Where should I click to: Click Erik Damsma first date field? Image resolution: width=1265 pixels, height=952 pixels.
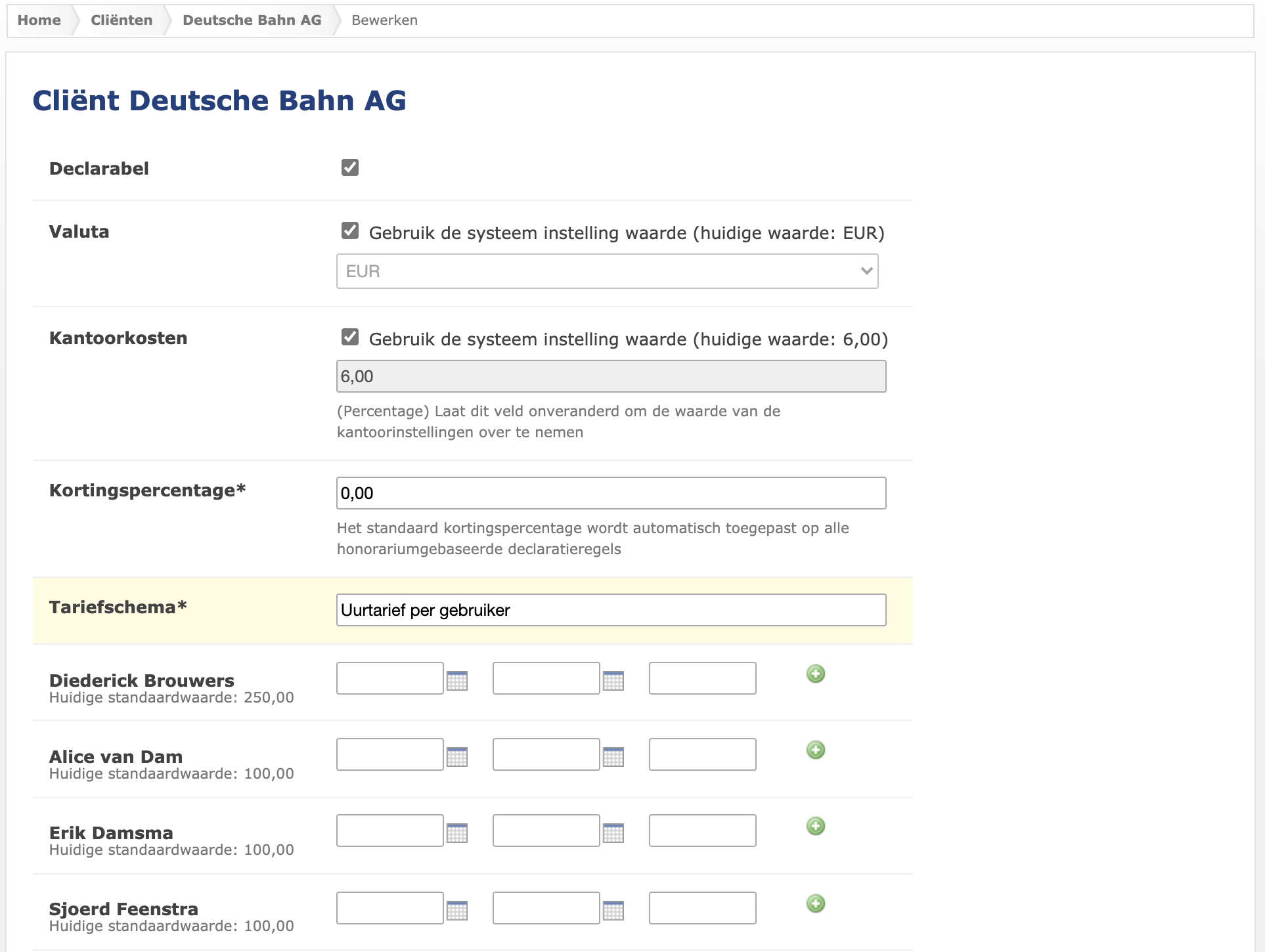(390, 831)
